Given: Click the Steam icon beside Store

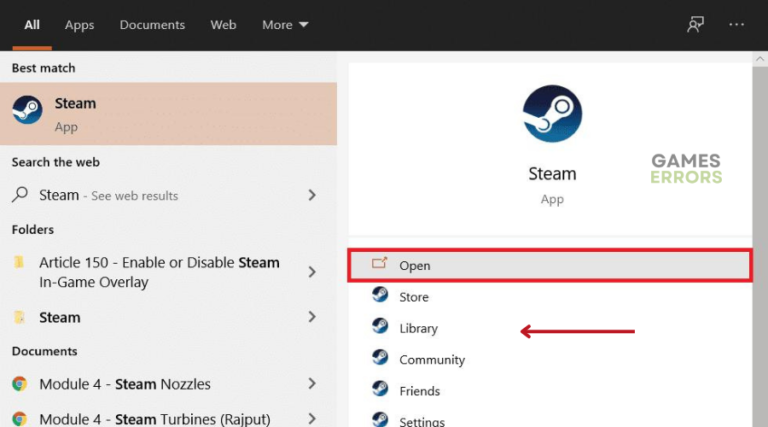Looking at the screenshot, I should pos(380,296).
